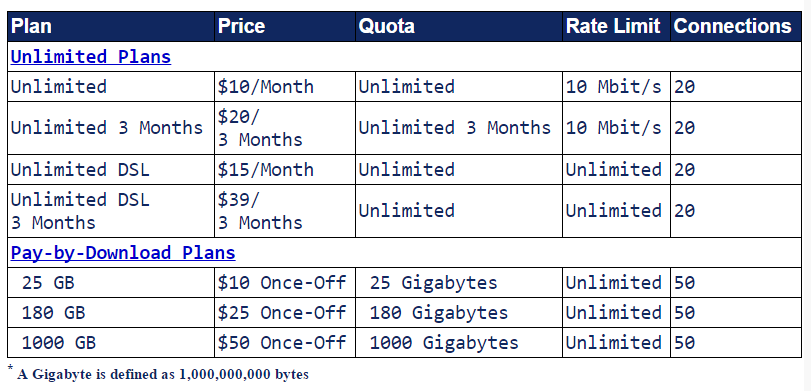
Task: Select the Unlimited DSL plan name
Action: 80,170
